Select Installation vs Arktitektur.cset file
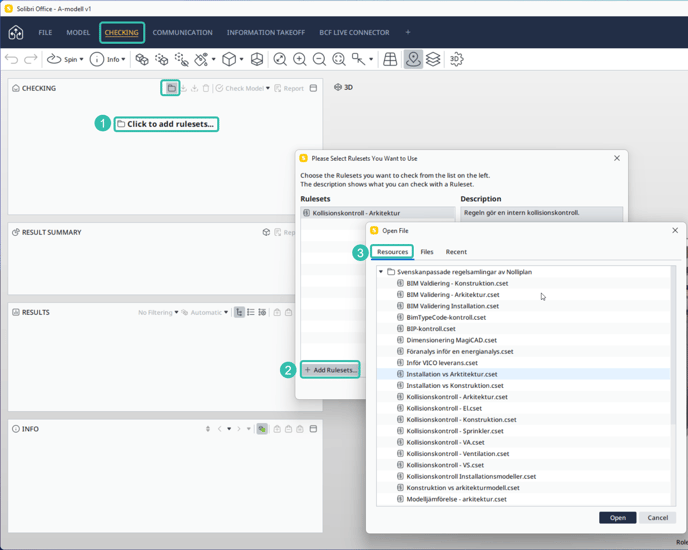 523,374
